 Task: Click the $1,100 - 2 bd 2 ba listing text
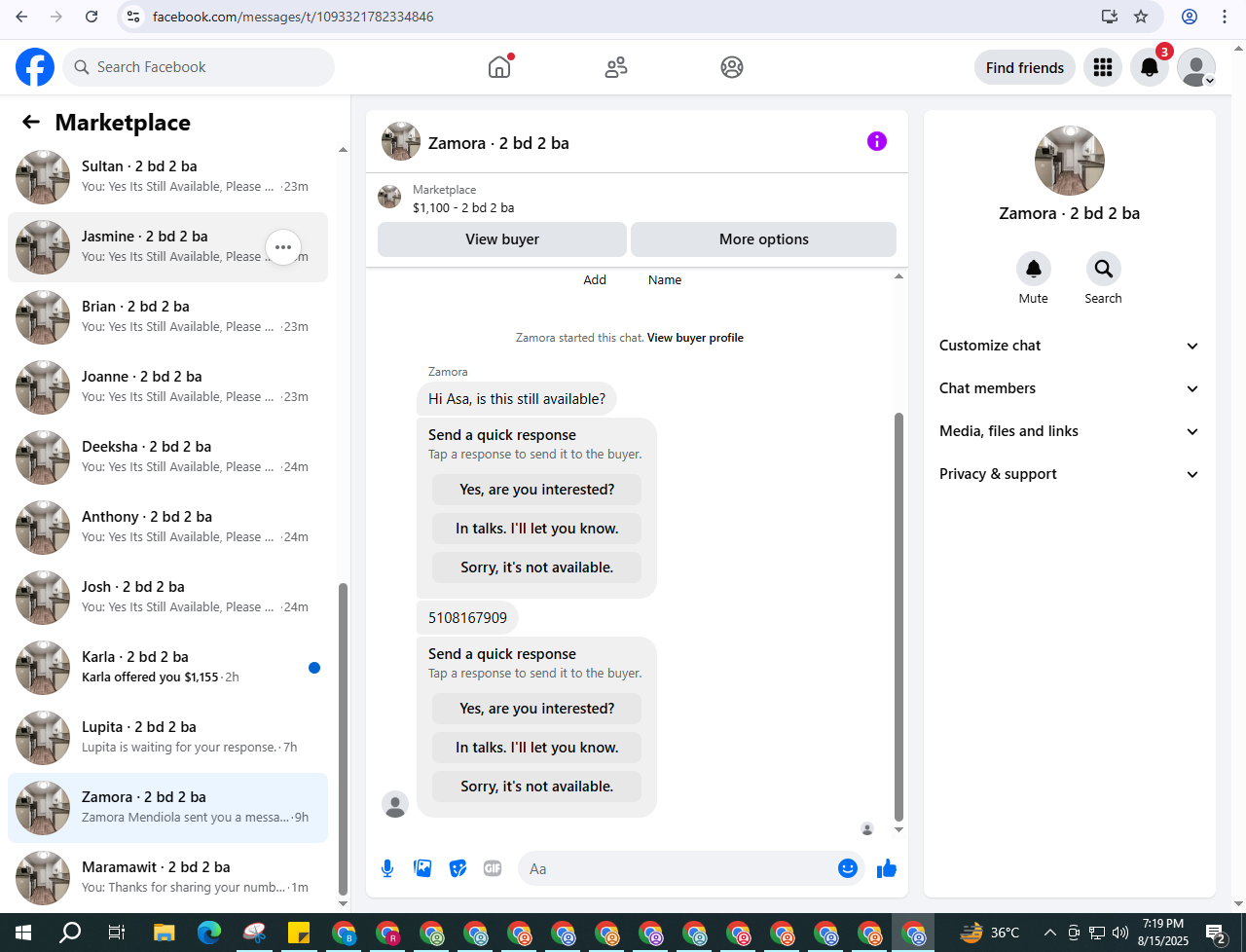463,207
